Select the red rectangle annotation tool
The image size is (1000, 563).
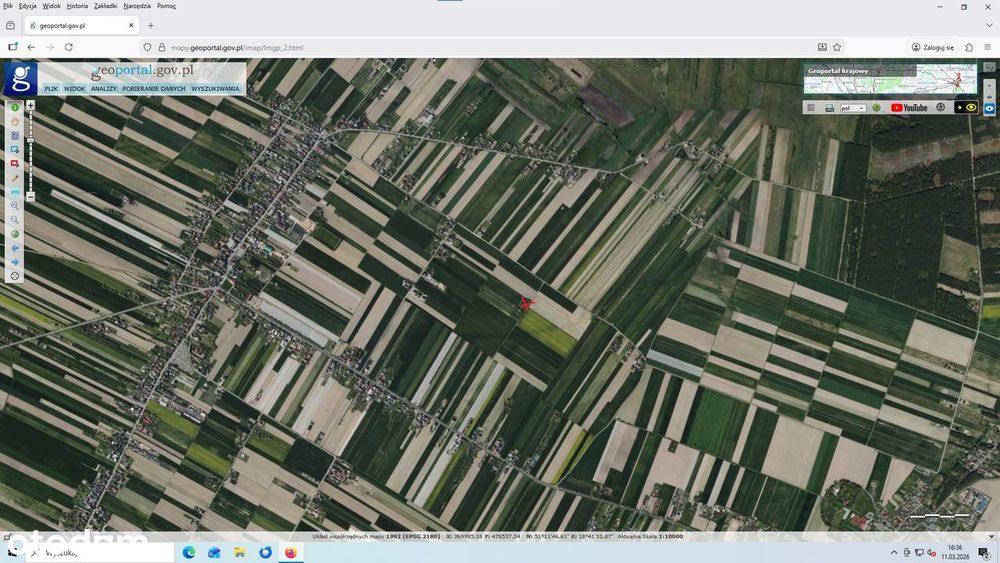[x=15, y=164]
